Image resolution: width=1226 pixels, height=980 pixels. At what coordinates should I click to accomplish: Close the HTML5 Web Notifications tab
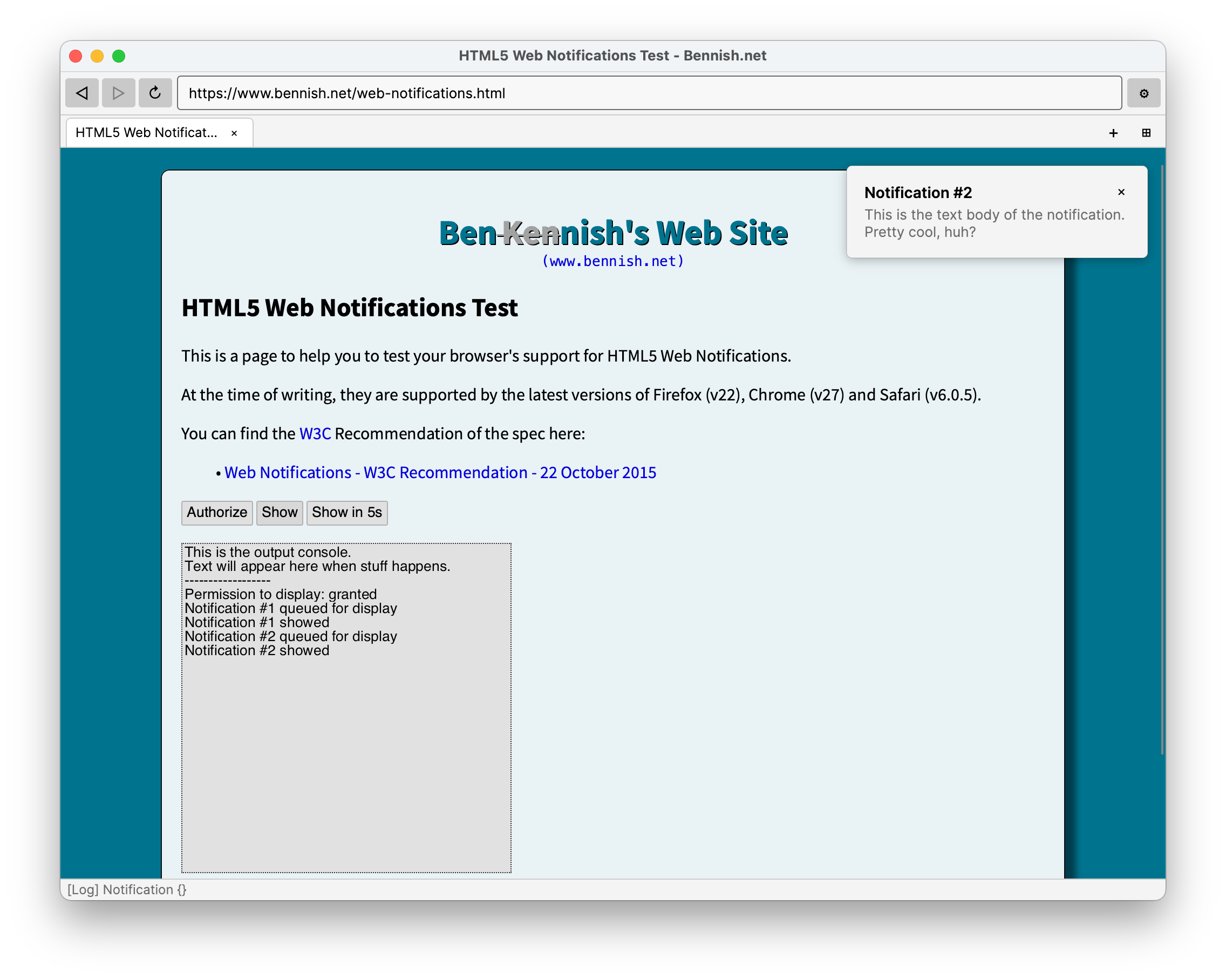[x=234, y=133]
